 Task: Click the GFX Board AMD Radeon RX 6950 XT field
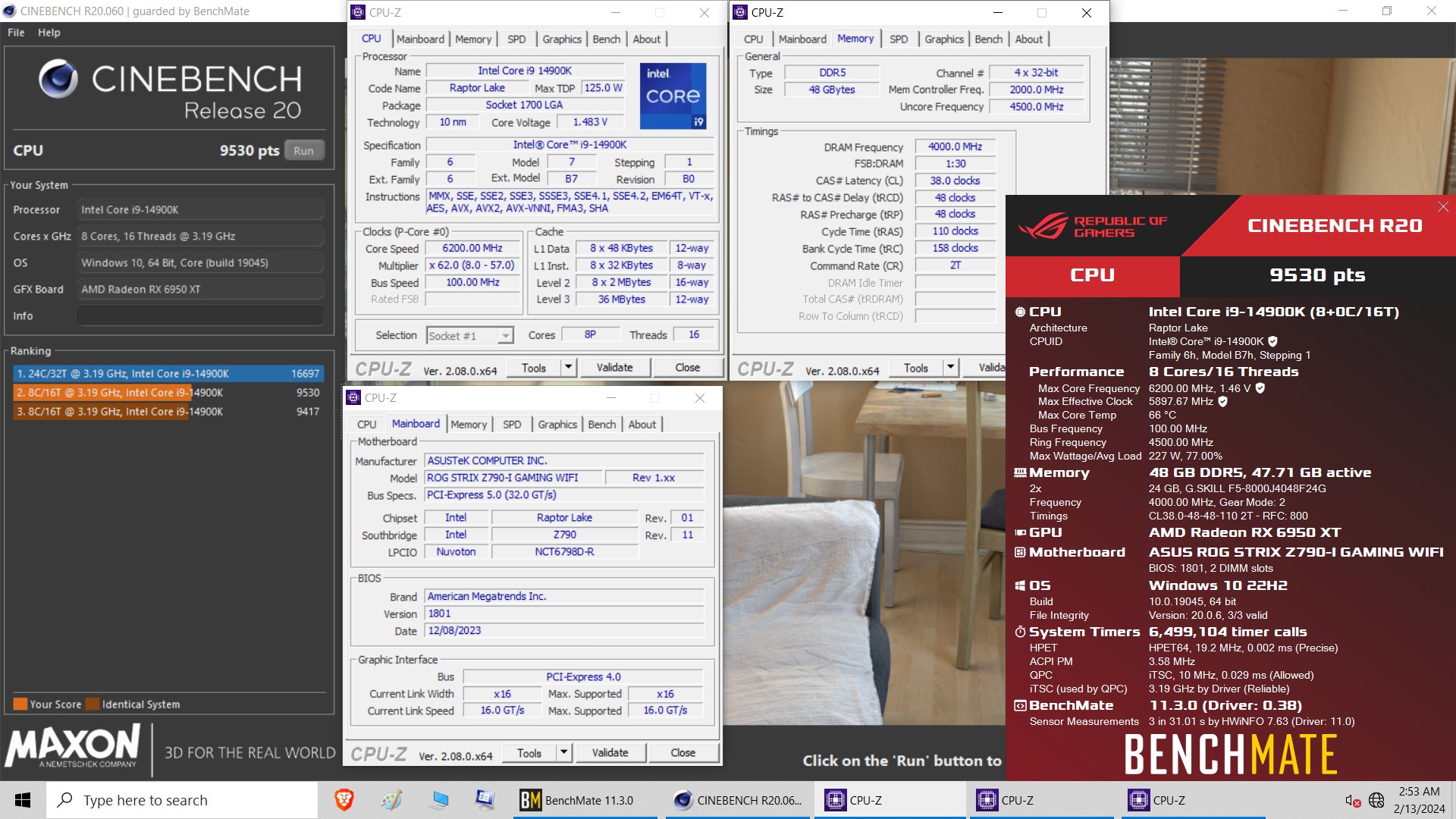[200, 290]
